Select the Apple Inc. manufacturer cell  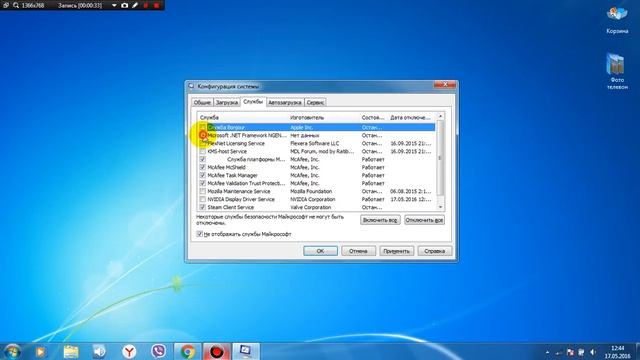(x=302, y=127)
